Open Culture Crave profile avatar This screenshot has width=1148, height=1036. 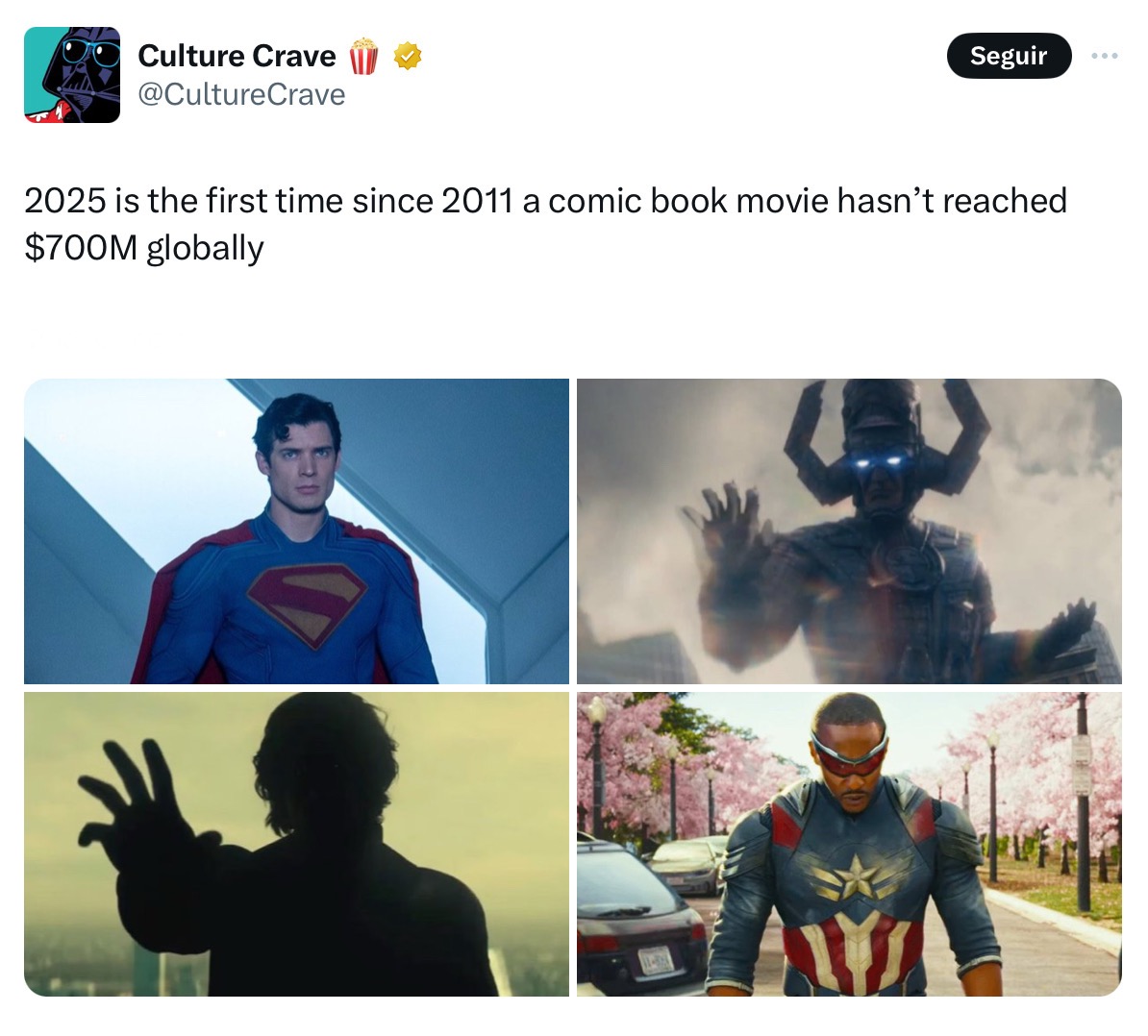[x=72, y=75]
